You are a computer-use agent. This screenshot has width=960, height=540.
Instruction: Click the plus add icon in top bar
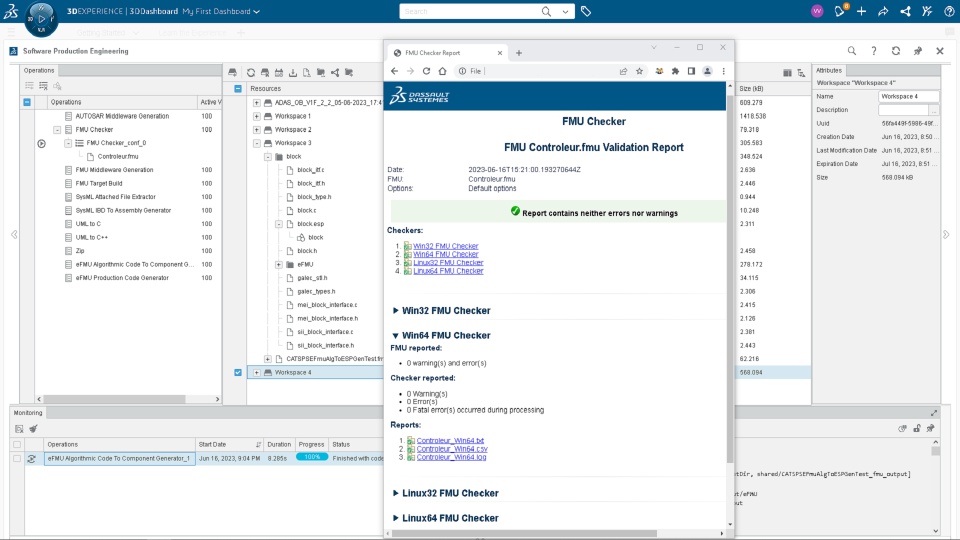coord(861,11)
